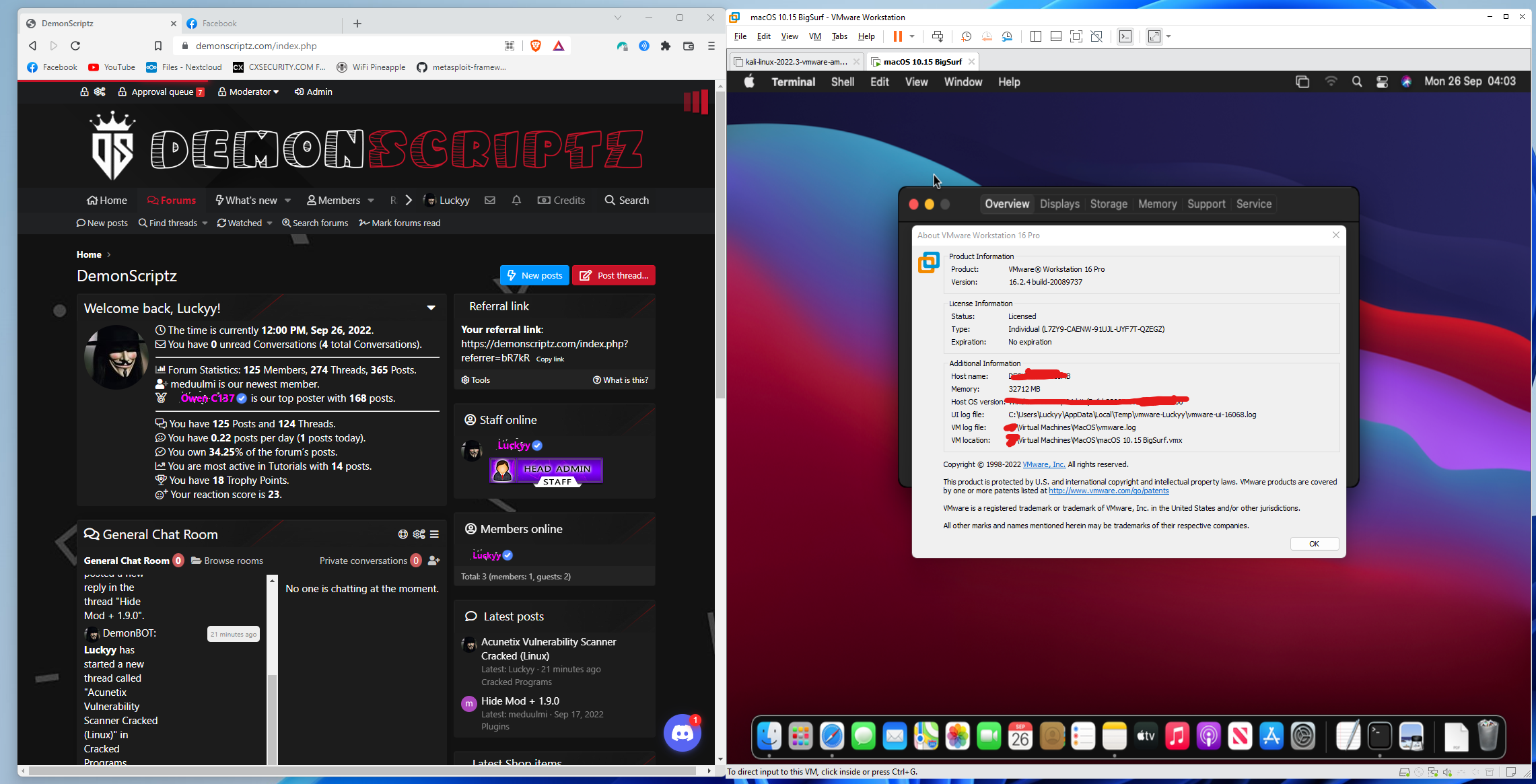Open Terminal icon in macOS dock

coord(1380,736)
